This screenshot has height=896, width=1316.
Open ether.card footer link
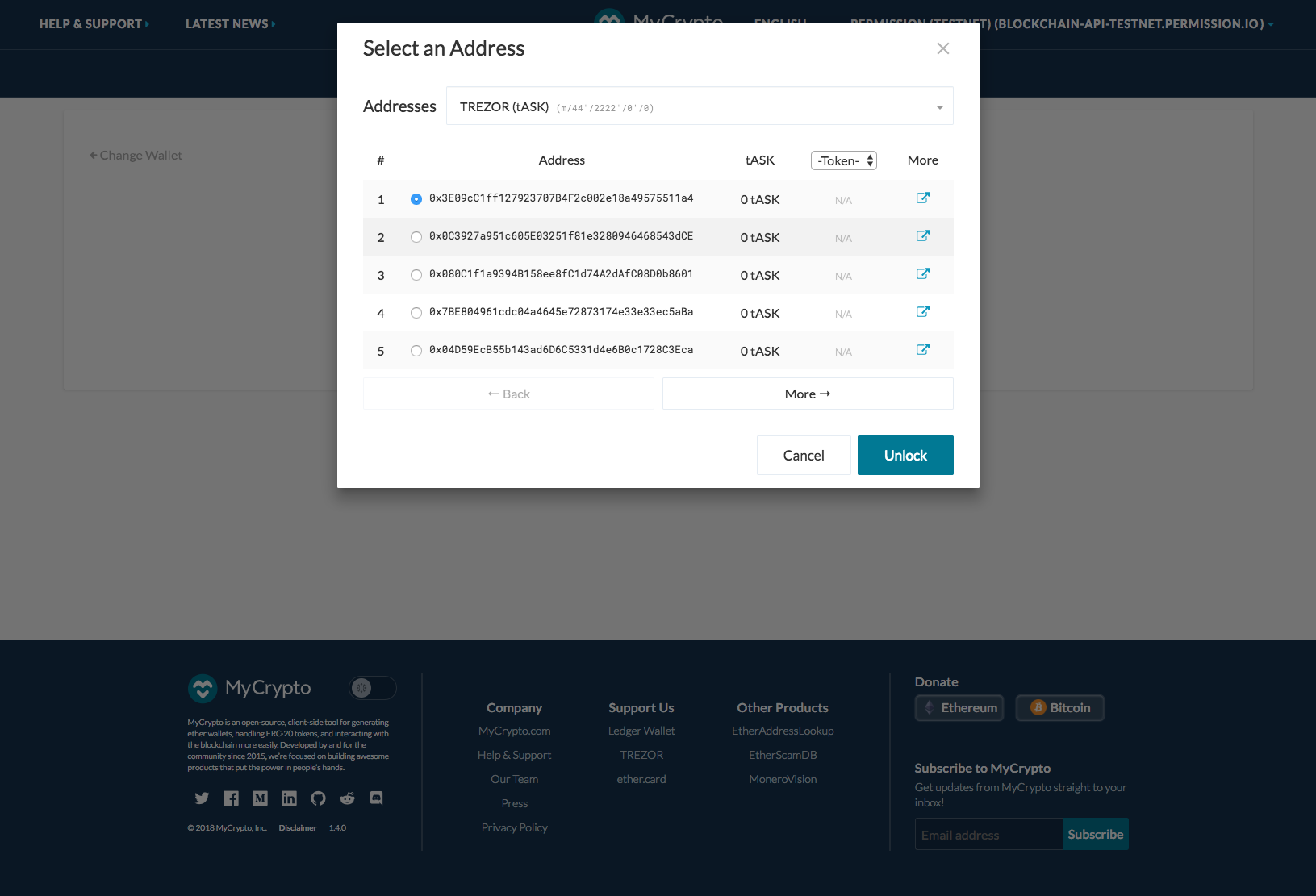pyautogui.click(x=641, y=779)
